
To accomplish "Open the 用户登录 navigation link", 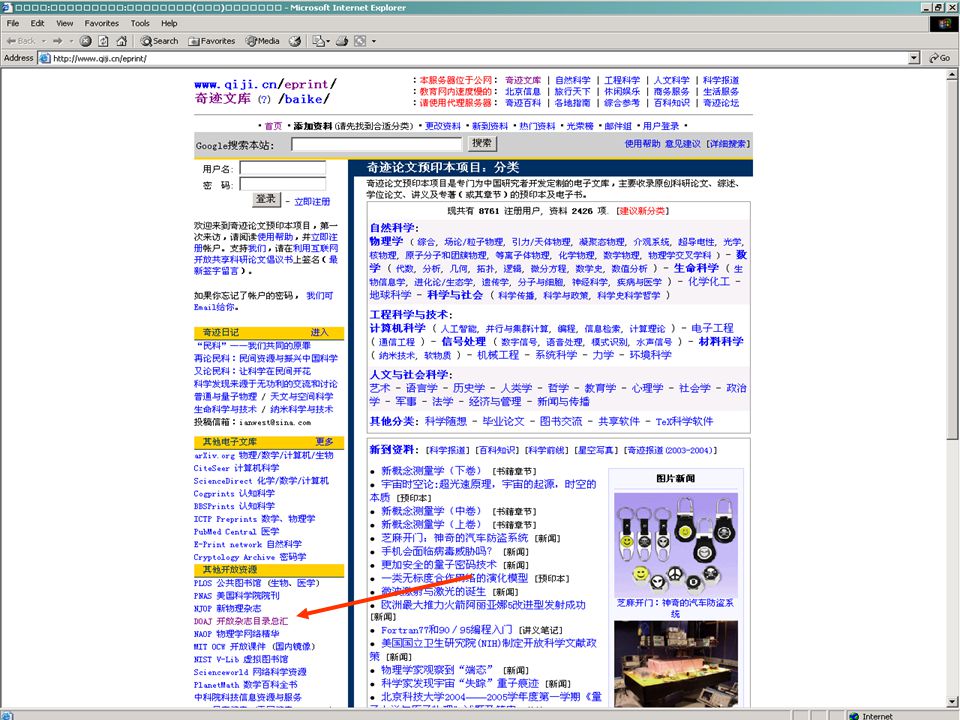I will (661, 126).
